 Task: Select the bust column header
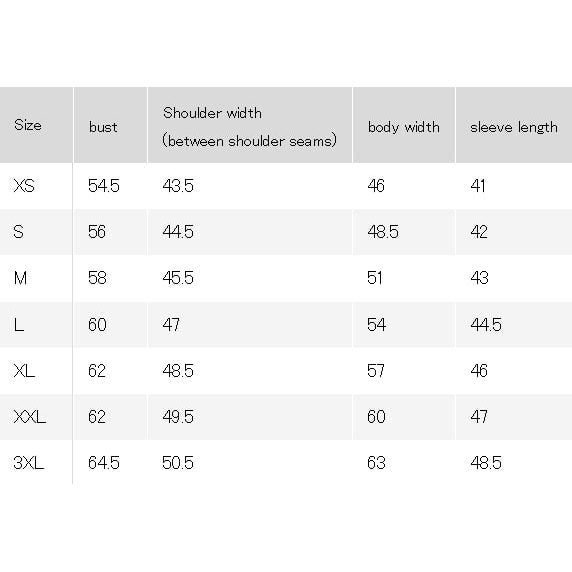pos(103,127)
